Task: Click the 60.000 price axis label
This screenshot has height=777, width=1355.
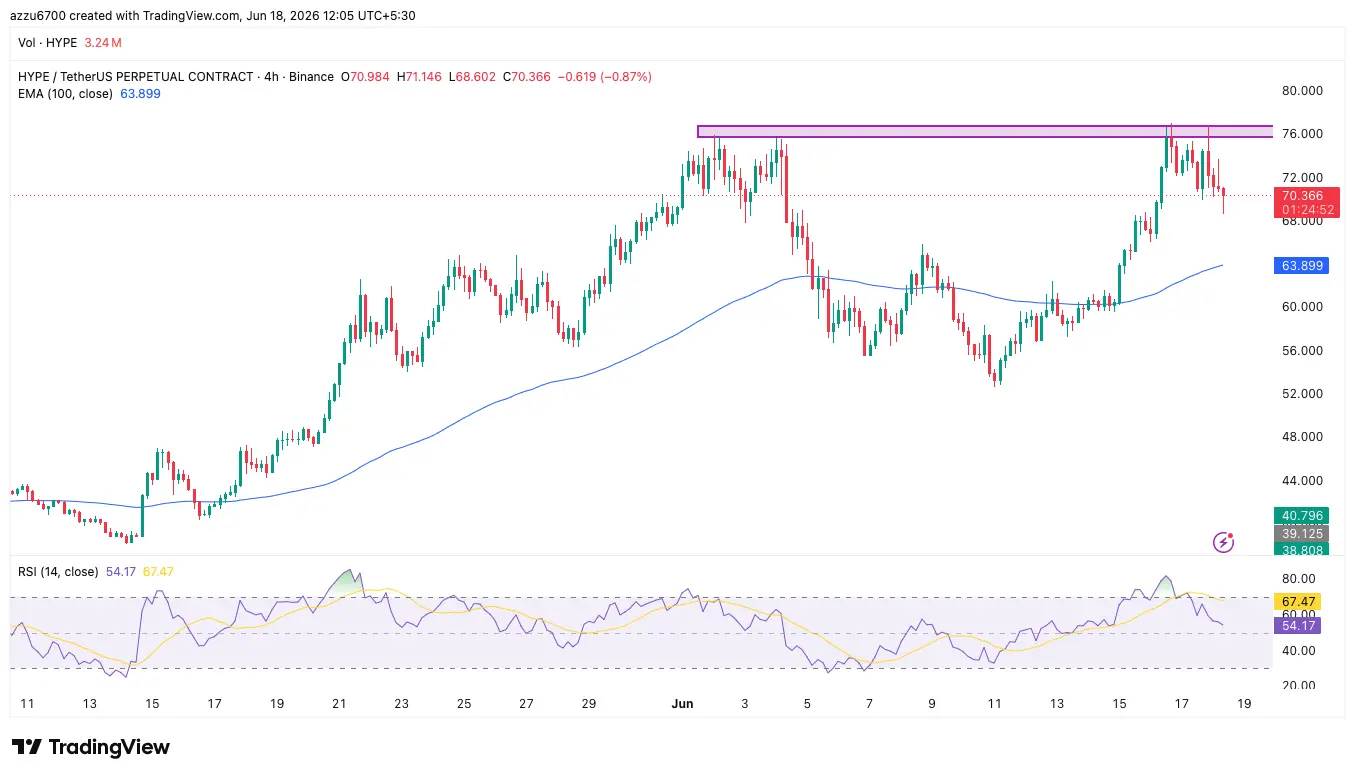Action: (1302, 307)
